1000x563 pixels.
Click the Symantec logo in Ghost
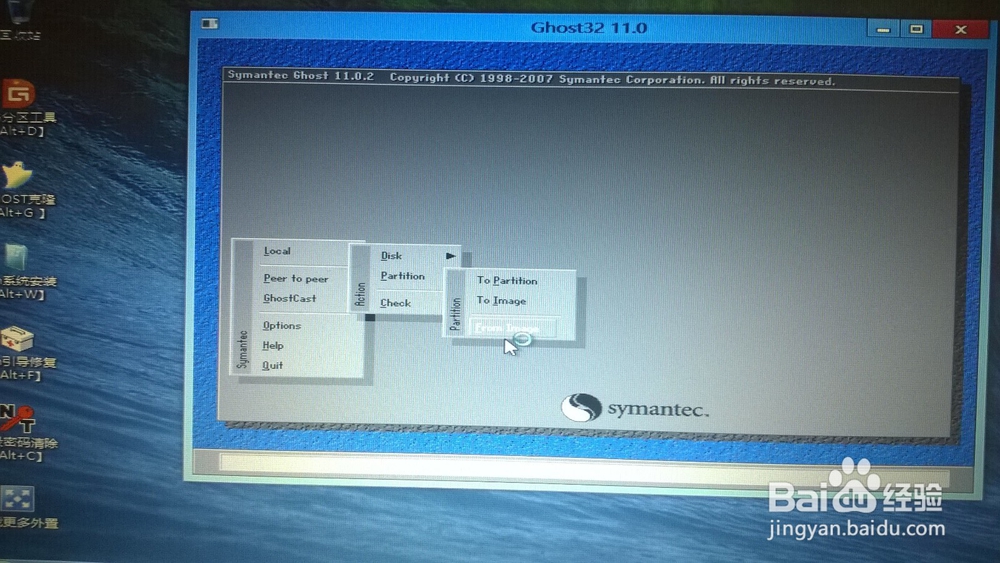(635, 408)
